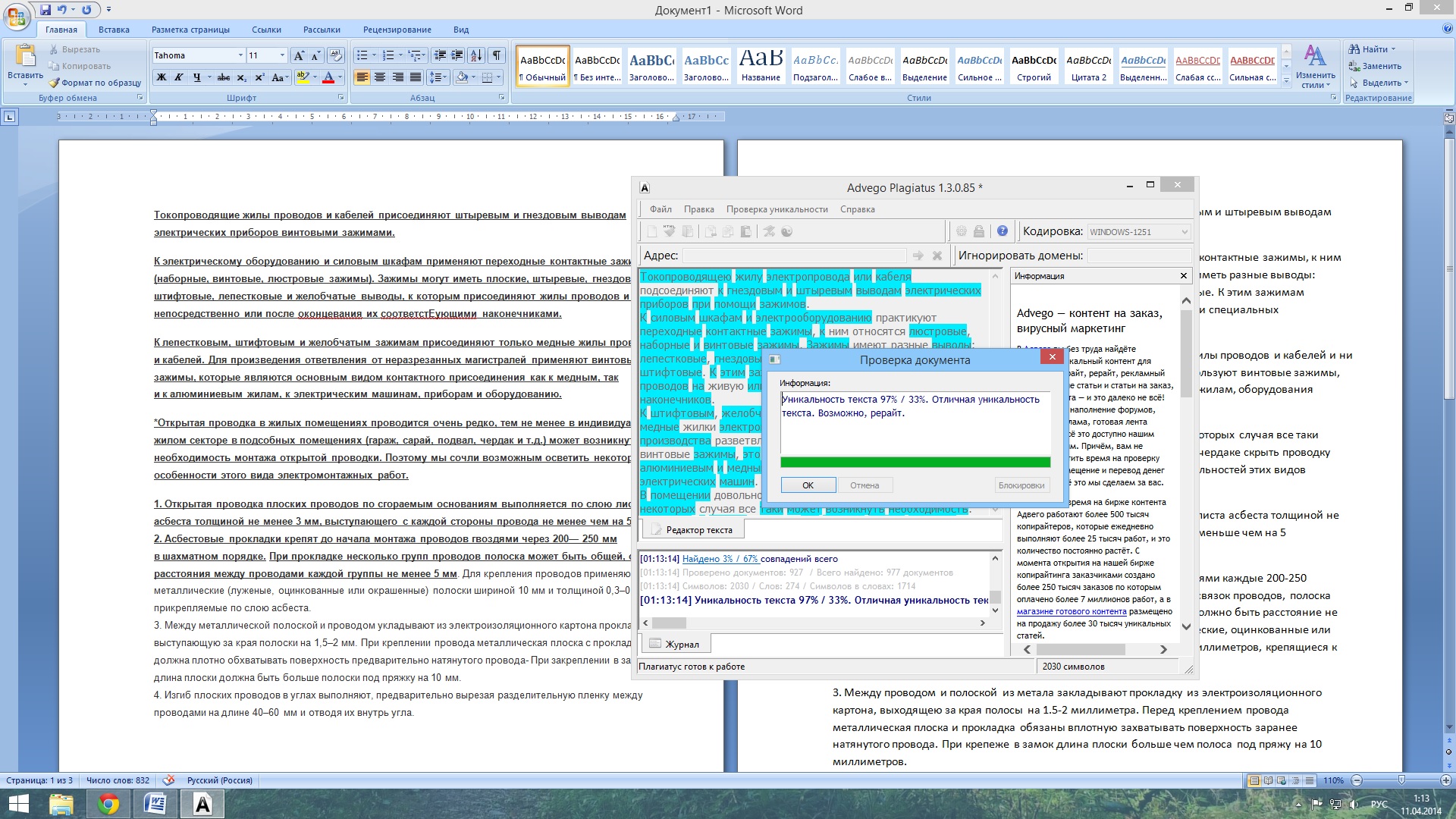Open the Проверка уникальности menu
This screenshot has width=1456, height=819.
click(777, 209)
